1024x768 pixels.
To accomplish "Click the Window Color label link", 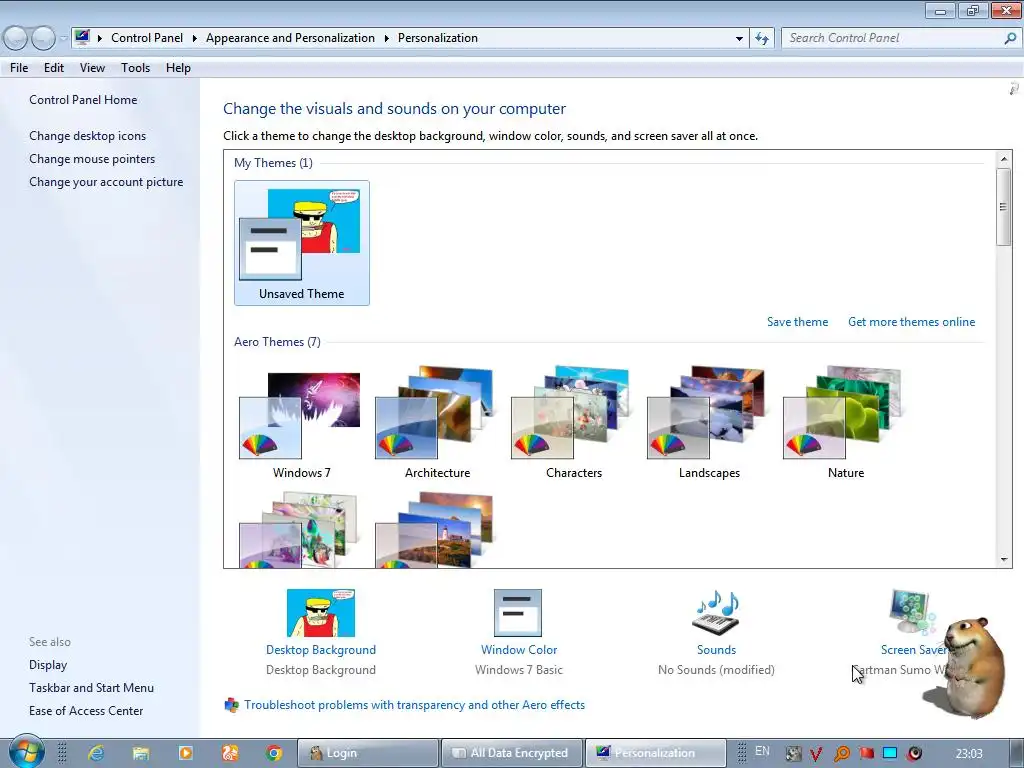I will coord(519,650).
